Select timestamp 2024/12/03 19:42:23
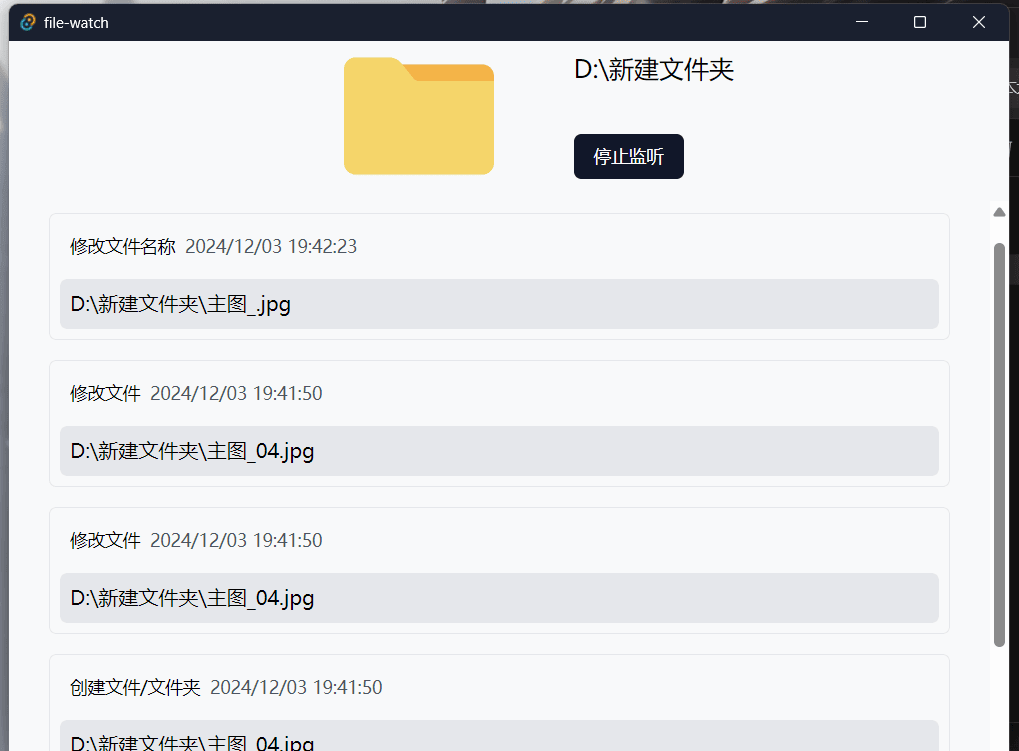The width and height of the screenshot is (1019, 751). tap(271, 246)
